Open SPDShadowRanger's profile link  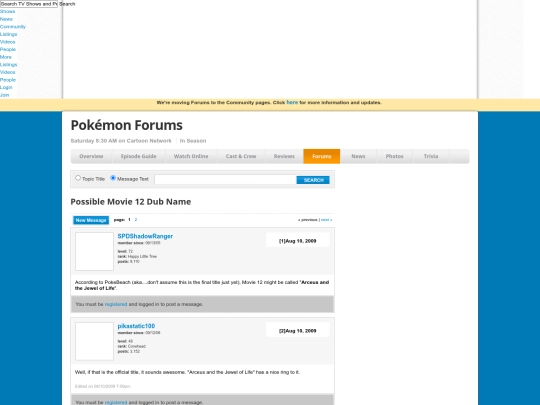pos(145,236)
